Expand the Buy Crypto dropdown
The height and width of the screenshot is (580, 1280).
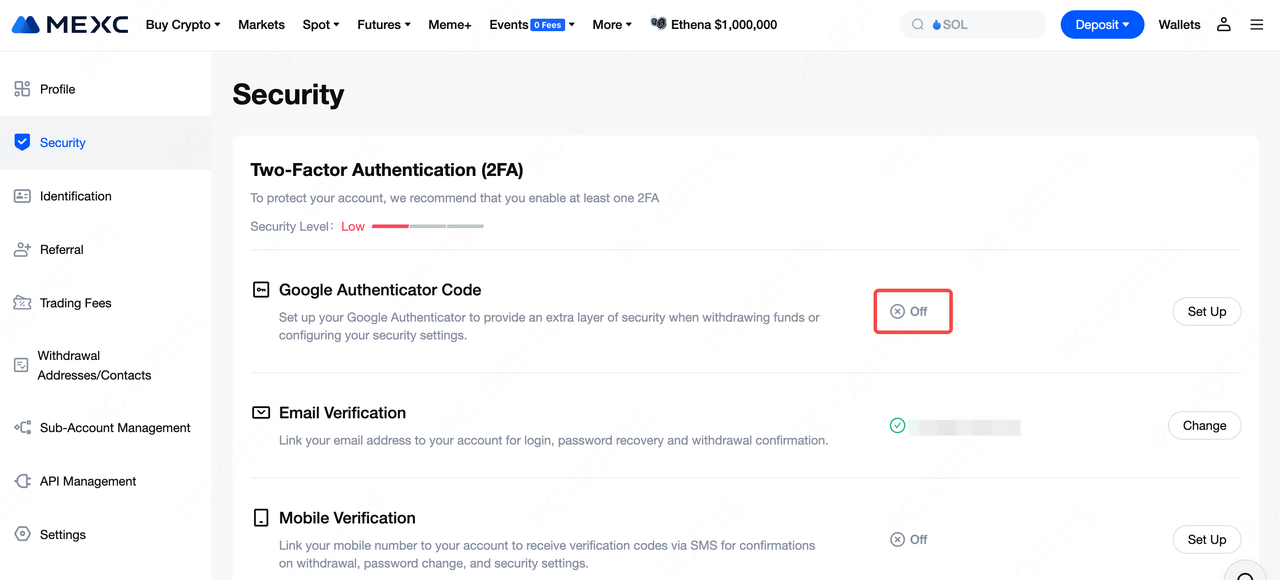(x=183, y=24)
